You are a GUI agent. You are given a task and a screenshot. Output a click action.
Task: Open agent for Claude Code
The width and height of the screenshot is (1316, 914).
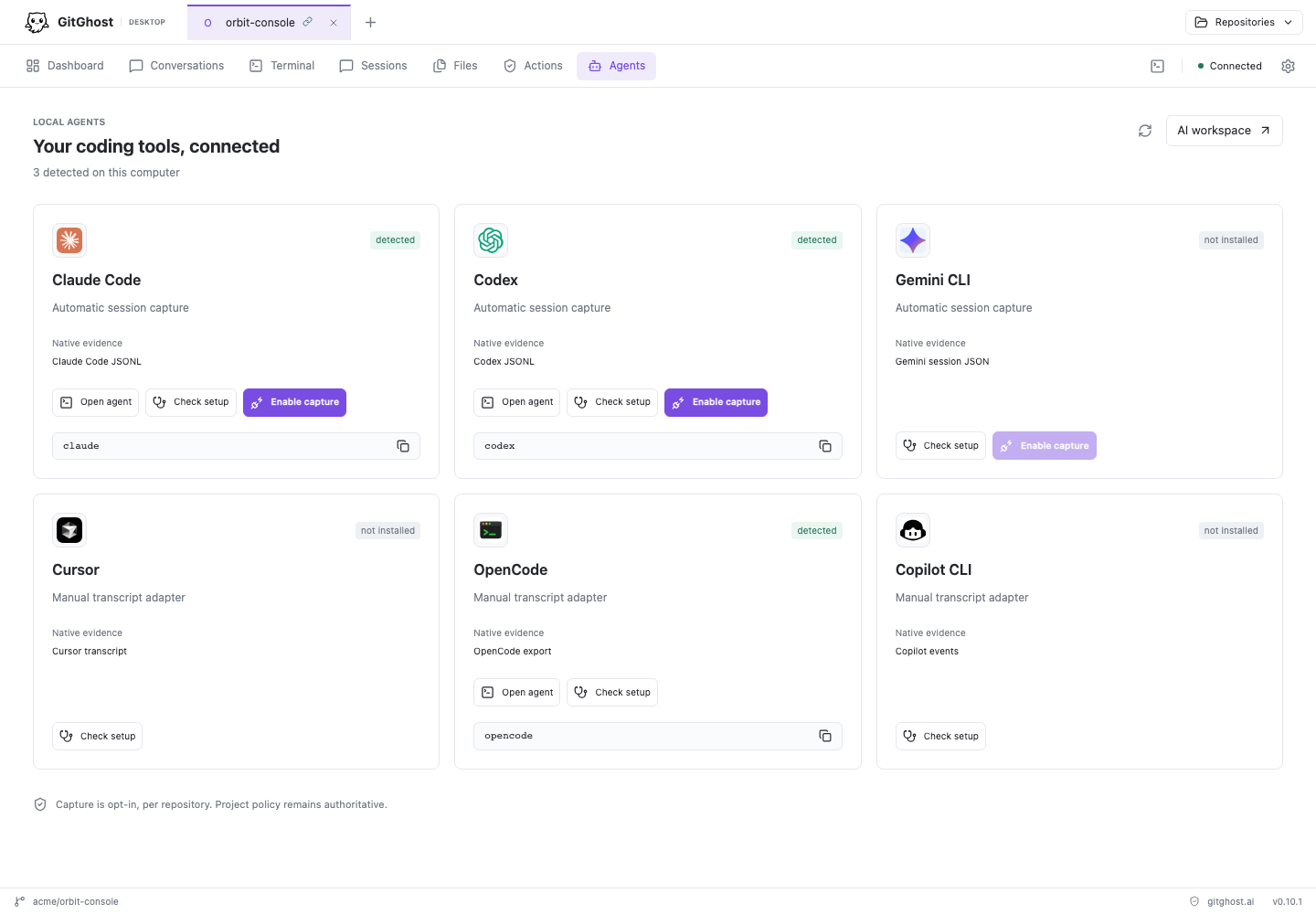coord(96,402)
